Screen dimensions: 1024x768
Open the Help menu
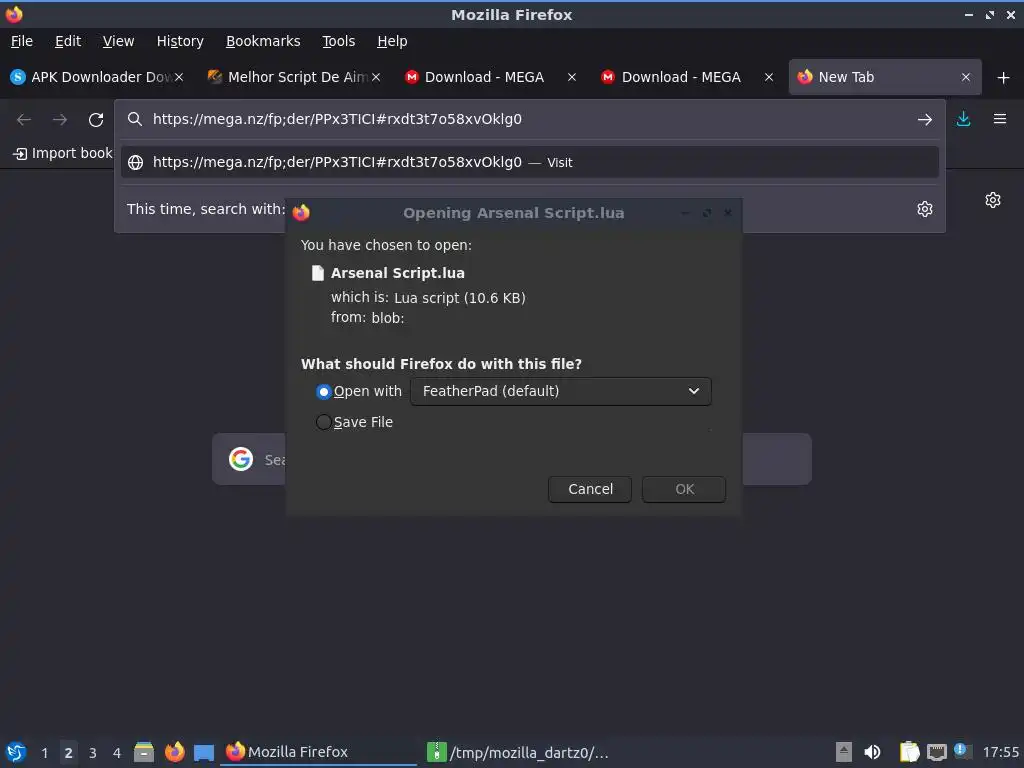[392, 41]
